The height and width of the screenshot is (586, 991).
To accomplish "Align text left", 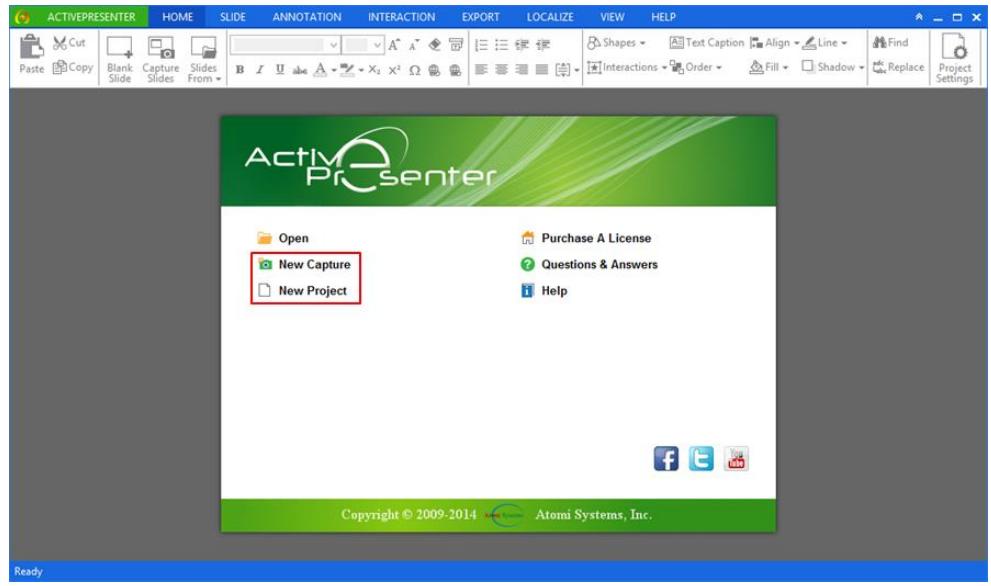I will point(481,69).
